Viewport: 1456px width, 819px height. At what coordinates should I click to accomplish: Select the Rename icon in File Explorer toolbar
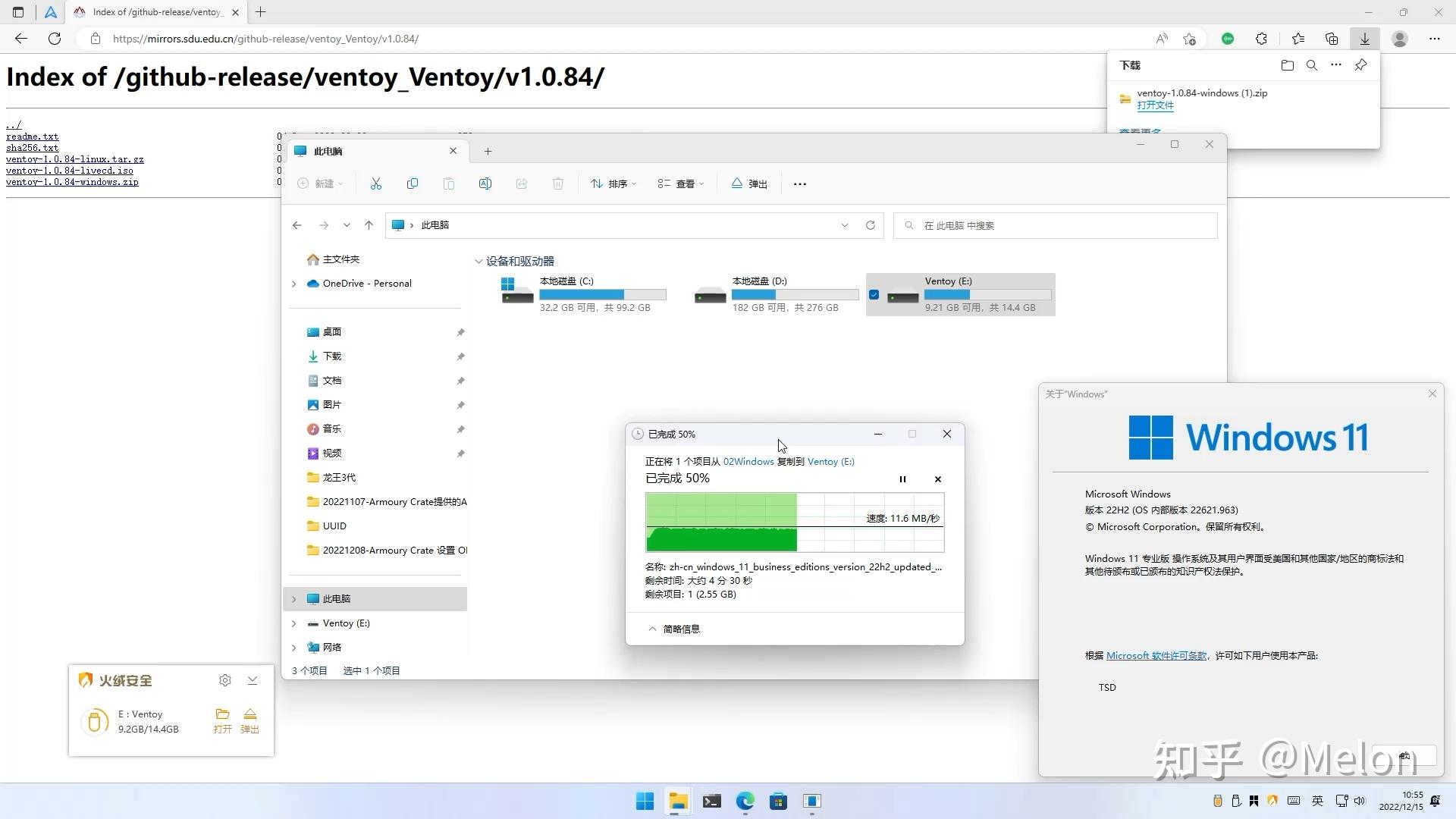click(x=485, y=184)
